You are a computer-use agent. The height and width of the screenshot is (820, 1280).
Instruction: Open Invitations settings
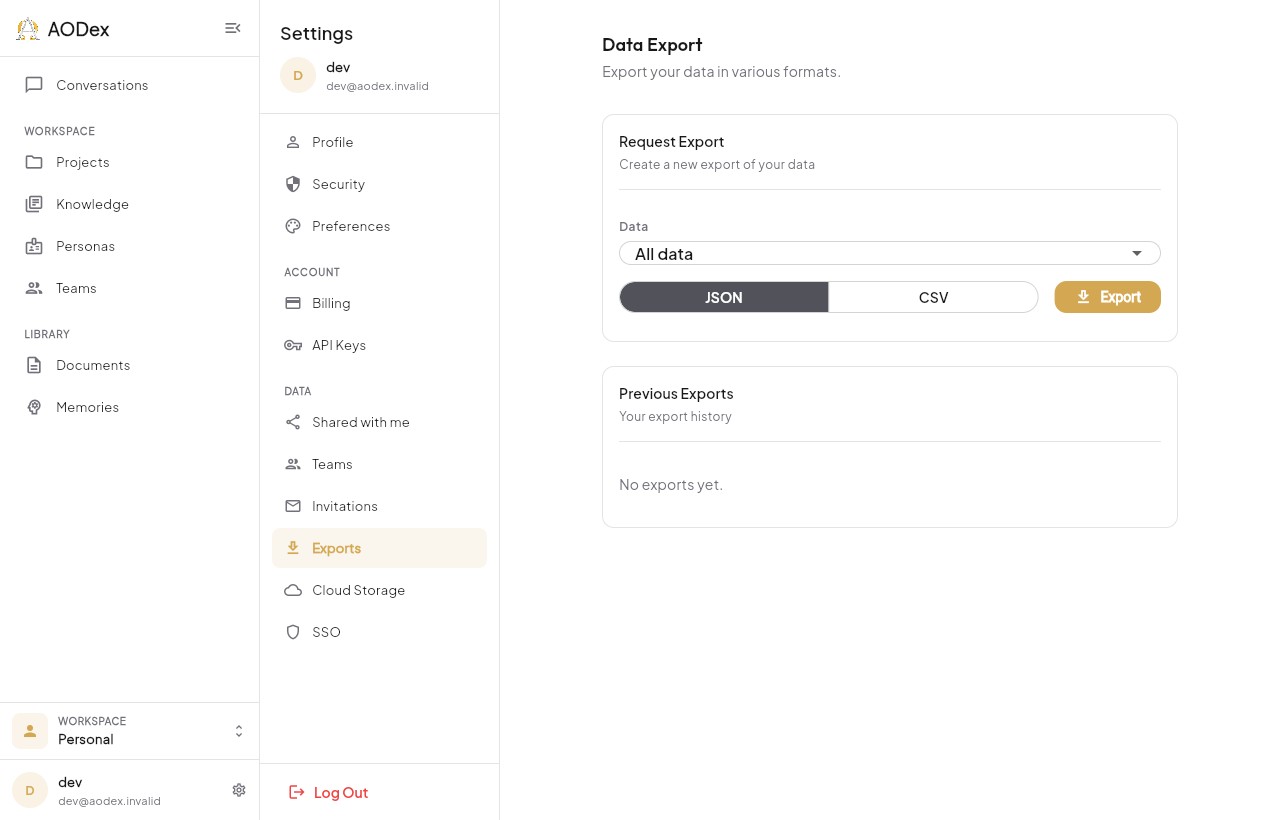(x=379, y=506)
